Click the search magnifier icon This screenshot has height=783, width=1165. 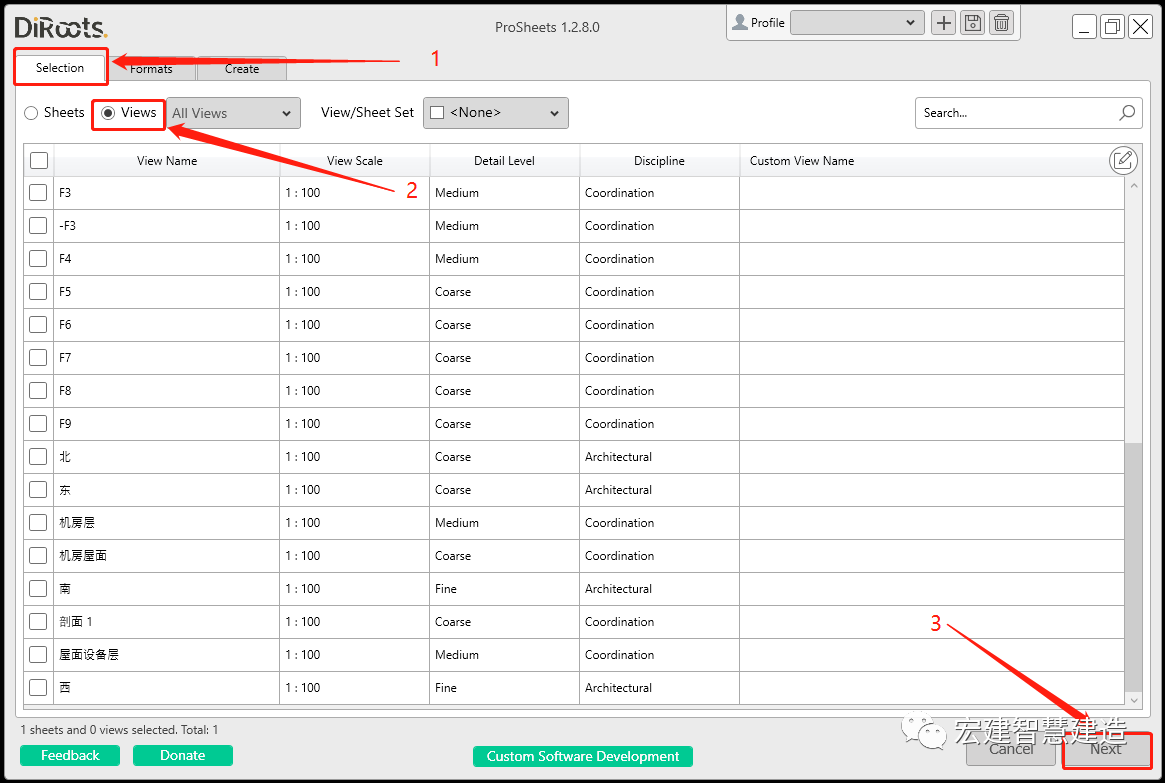tap(1127, 113)
